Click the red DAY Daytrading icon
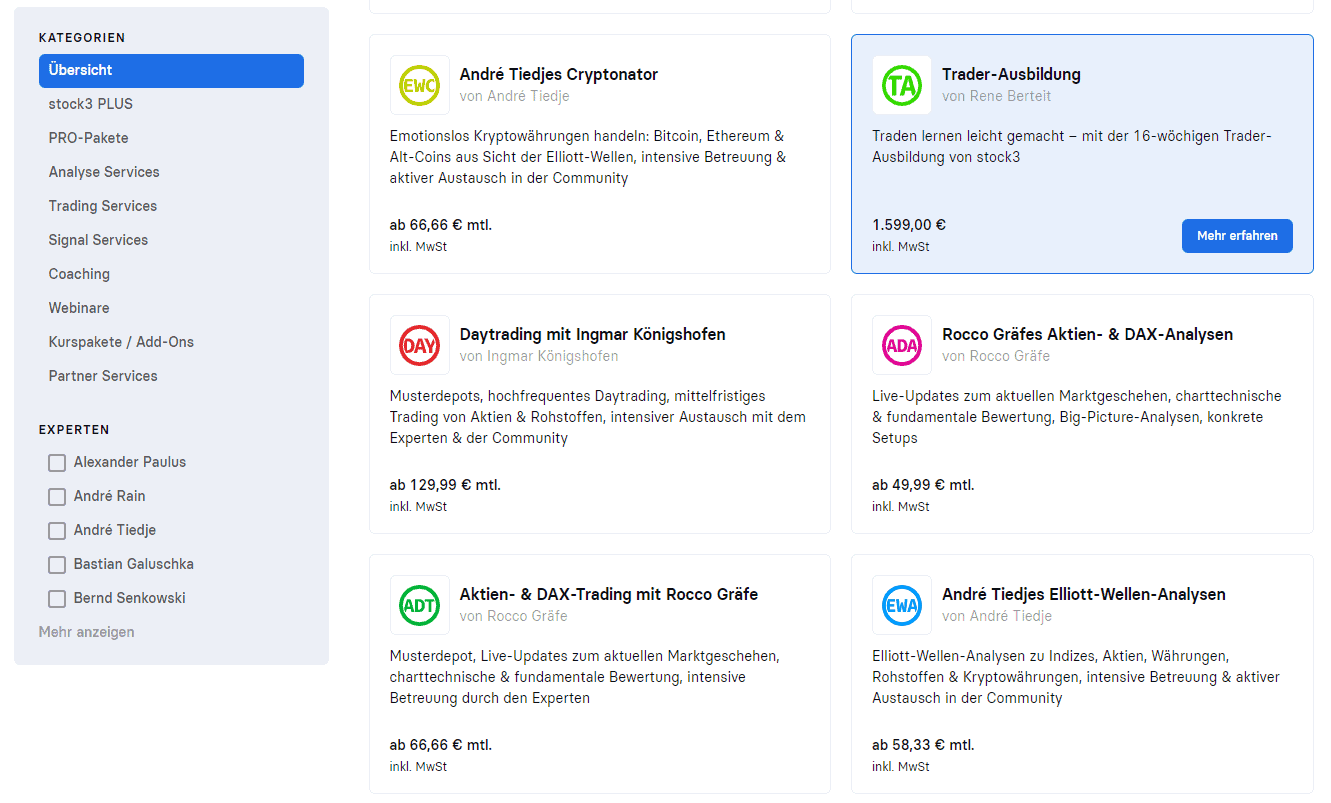1331x803 pixels. 419,345
